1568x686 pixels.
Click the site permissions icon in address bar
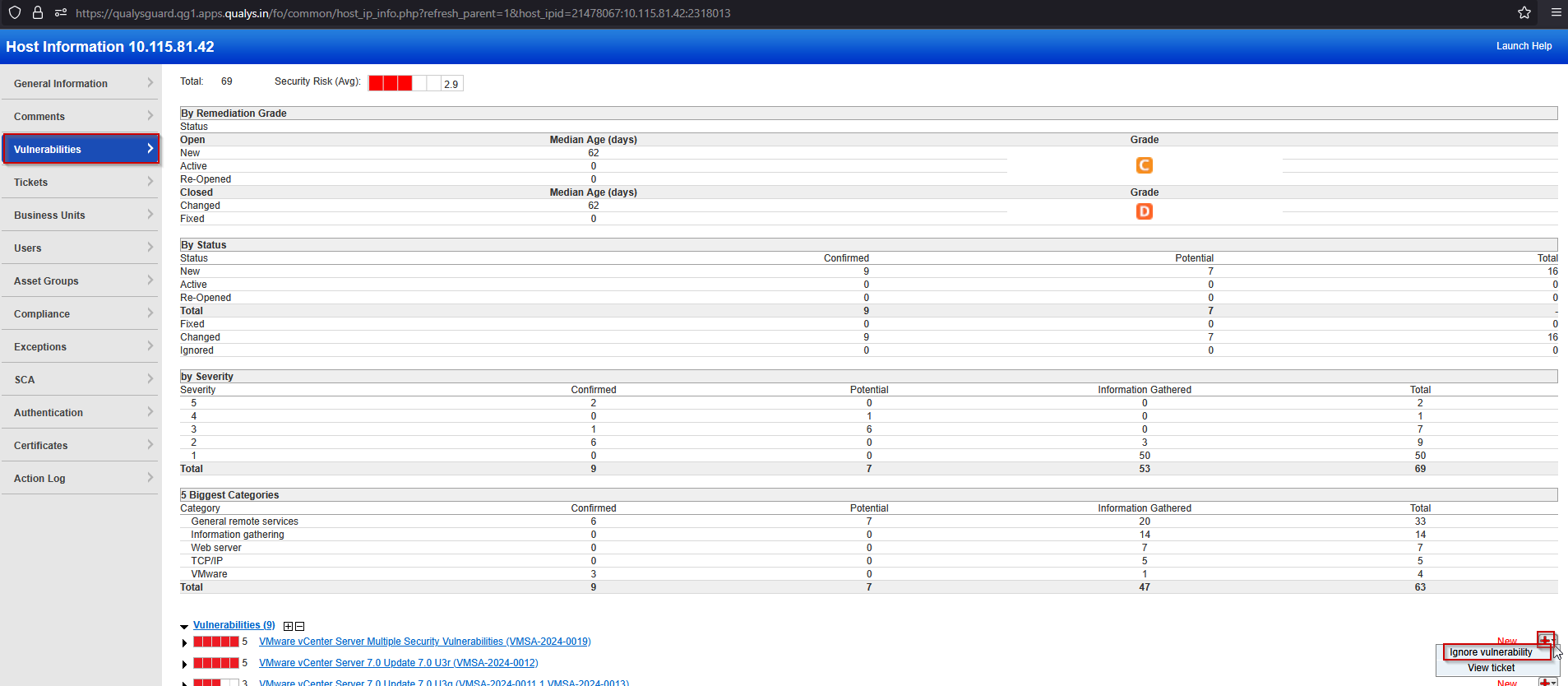[x=60, y=12]
